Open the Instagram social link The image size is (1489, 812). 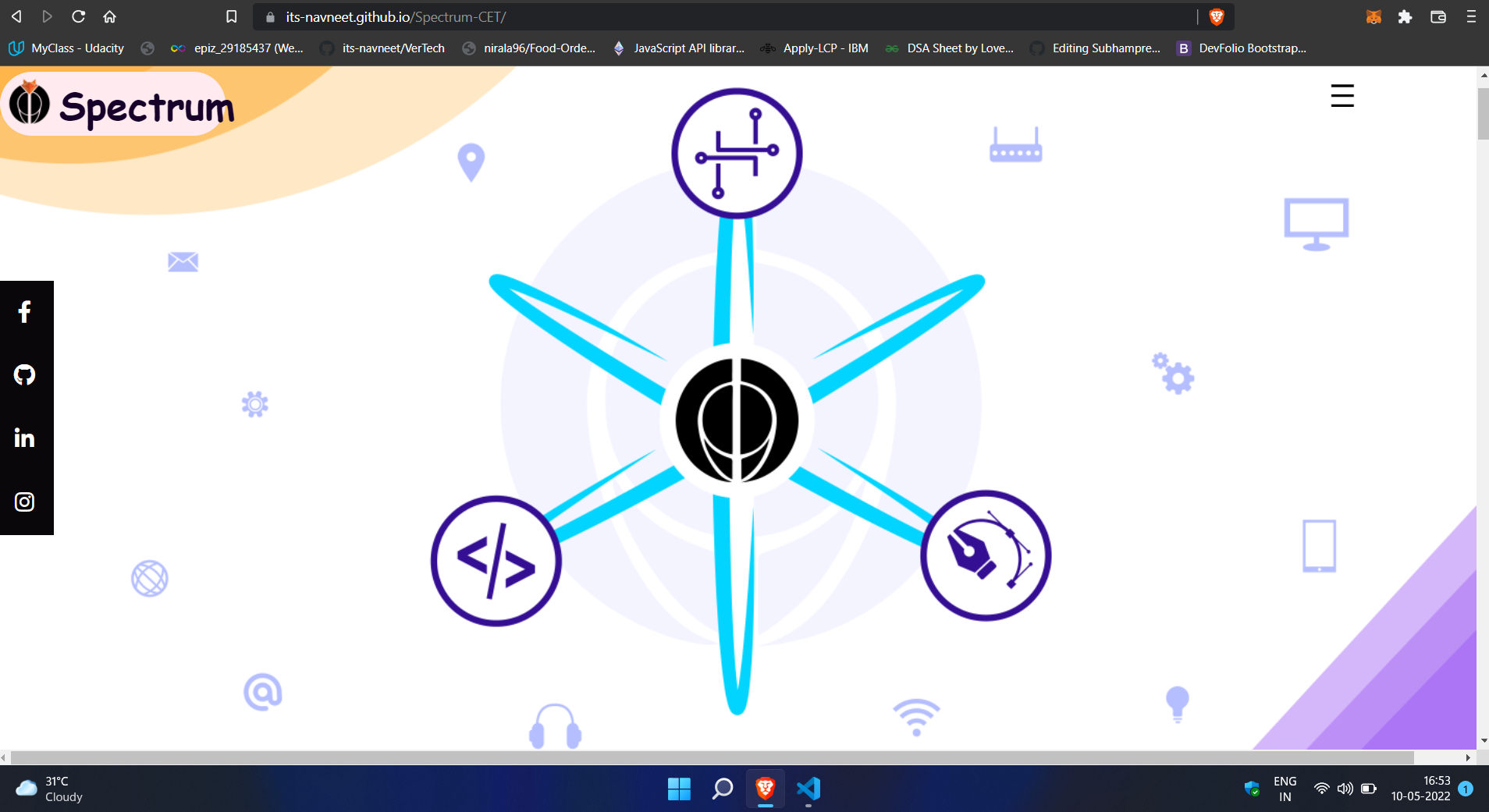[x=24, y=502]
